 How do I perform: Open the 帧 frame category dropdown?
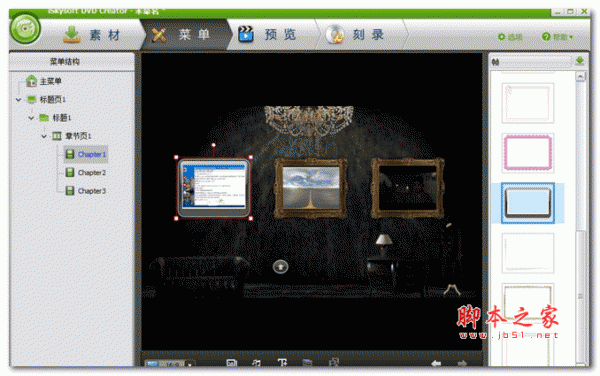pyautogui.click(x=531, y=62)
